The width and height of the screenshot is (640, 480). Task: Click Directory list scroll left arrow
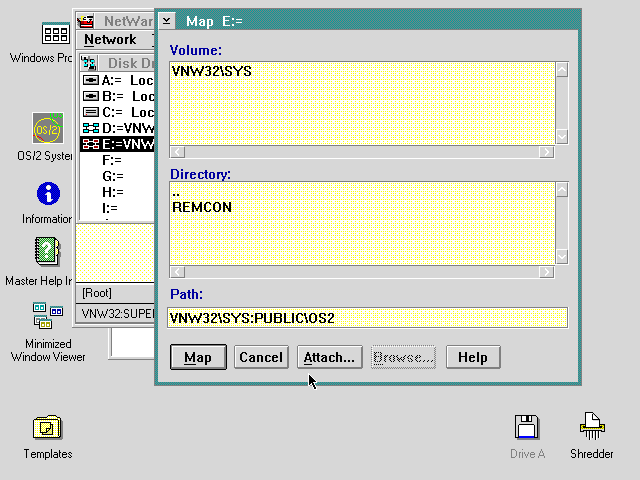click(x=177, y=272)
